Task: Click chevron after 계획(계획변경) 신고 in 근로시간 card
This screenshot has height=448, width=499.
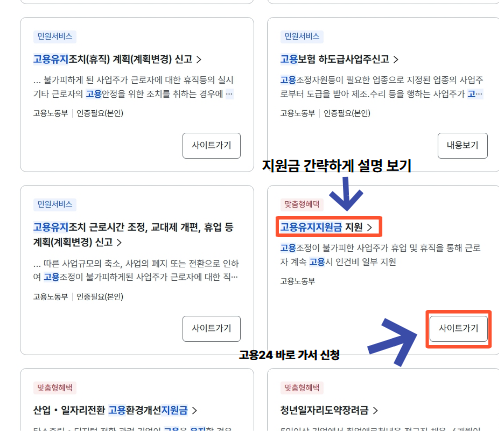Action: coord(119,243)
